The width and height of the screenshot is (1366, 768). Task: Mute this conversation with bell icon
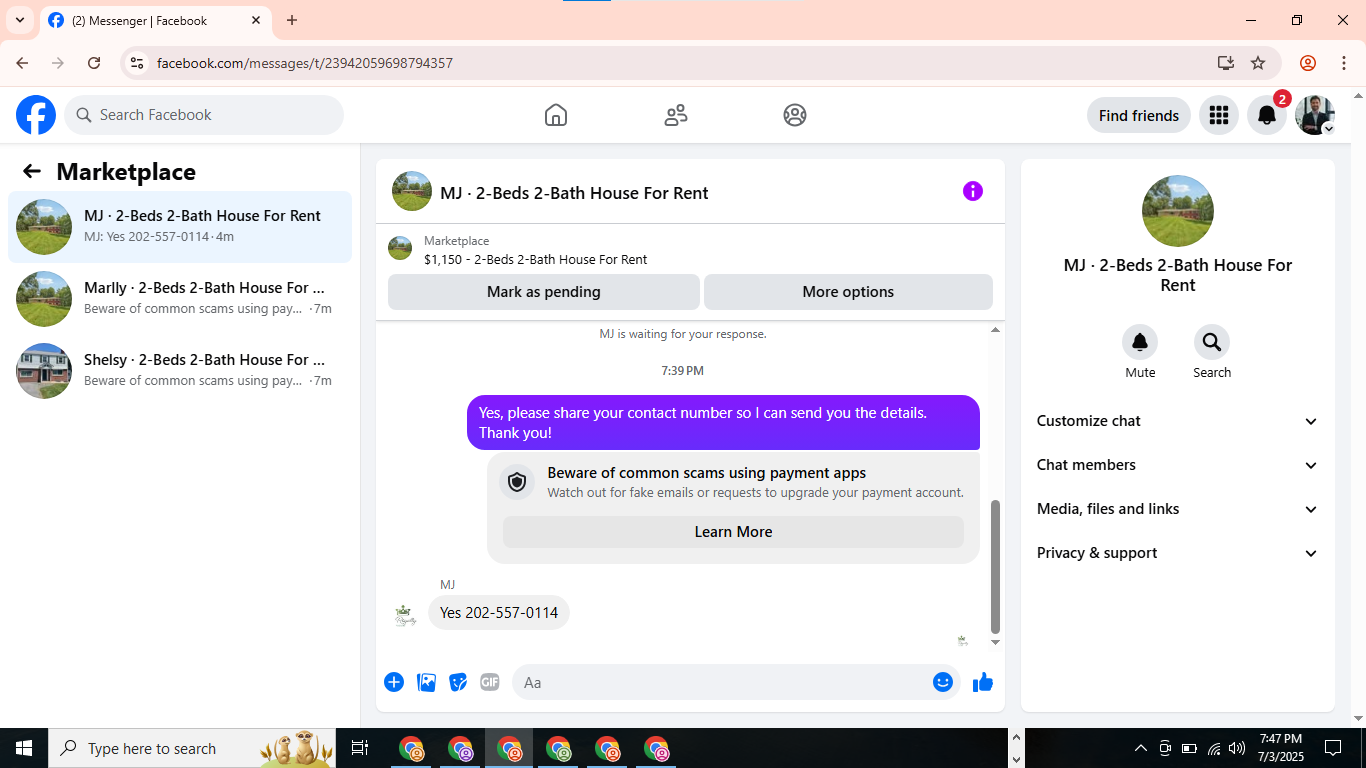click(x=1140, y=343)
